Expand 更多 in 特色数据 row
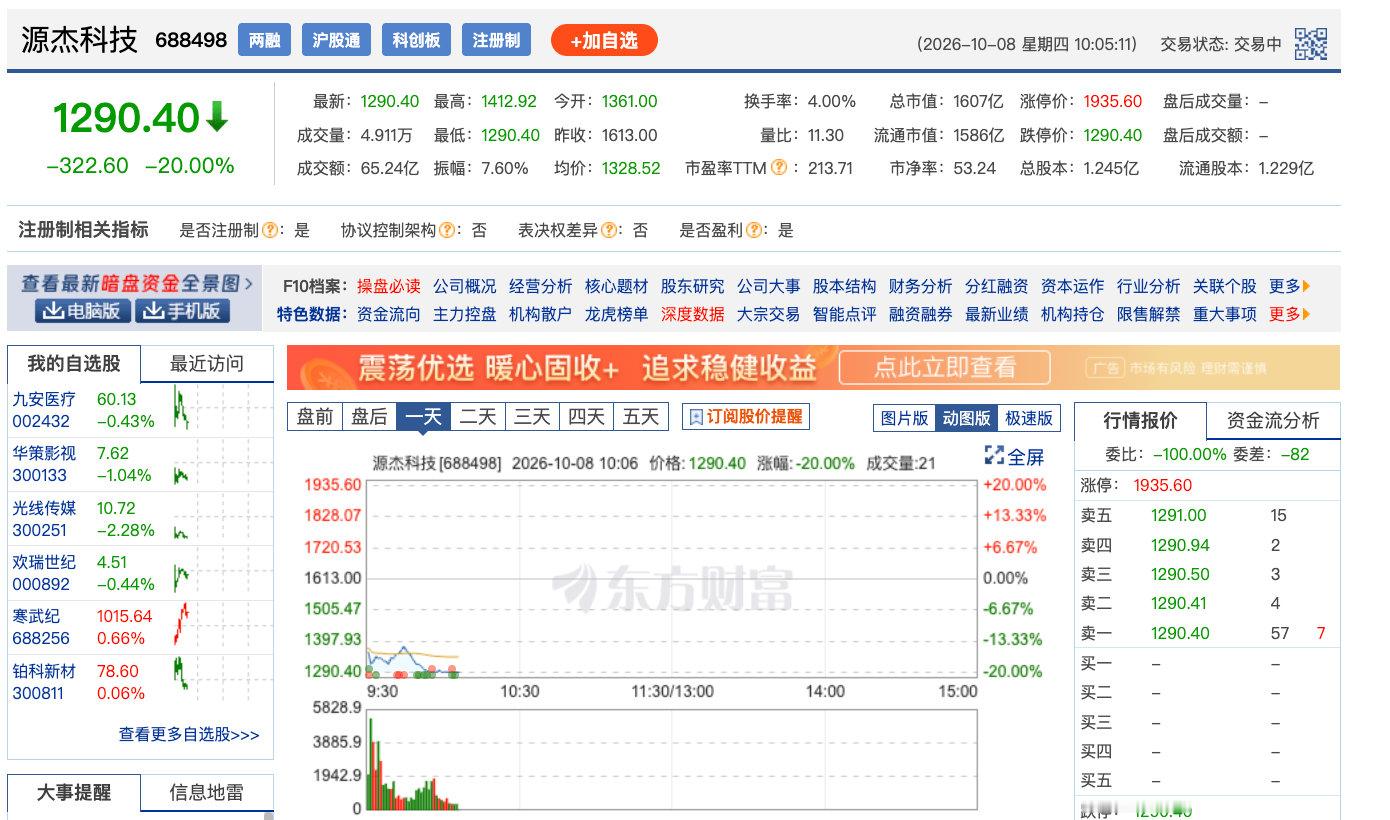Image resolution: width=1390 pixels, height=820 pixels. [1289, 314]
